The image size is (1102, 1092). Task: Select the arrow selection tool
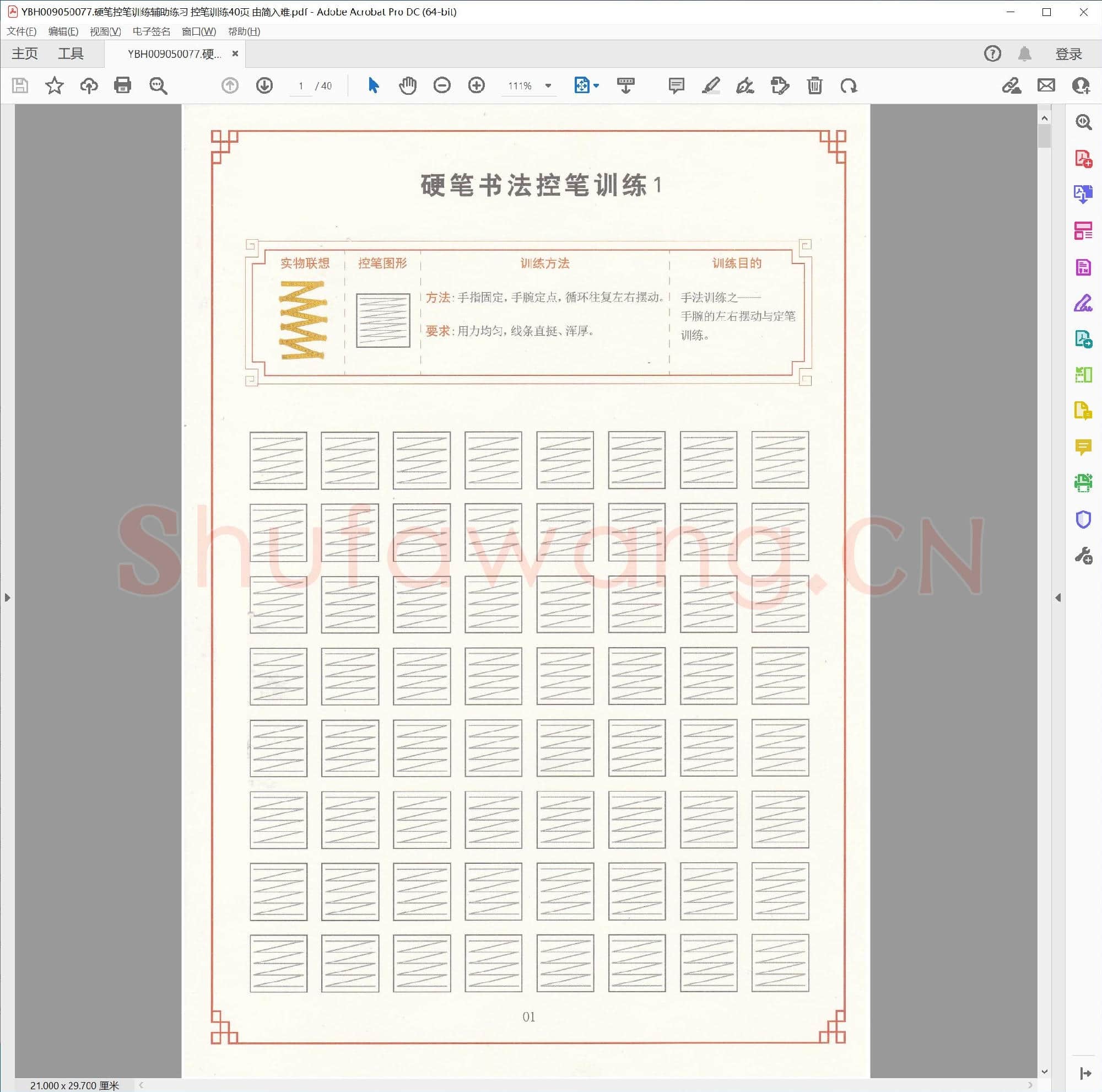pos(373,85)
